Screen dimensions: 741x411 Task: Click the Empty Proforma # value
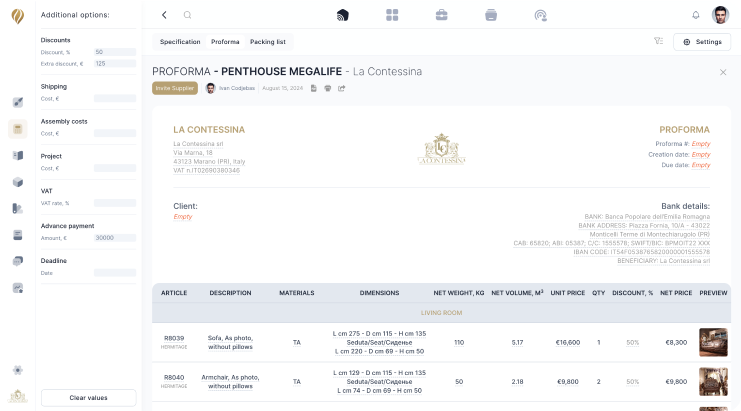(x=701, y=144)
